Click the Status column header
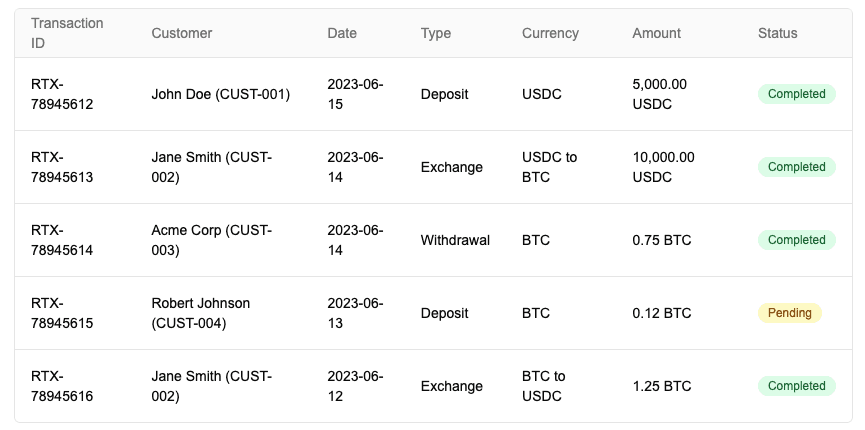 [x=777, y=33]
